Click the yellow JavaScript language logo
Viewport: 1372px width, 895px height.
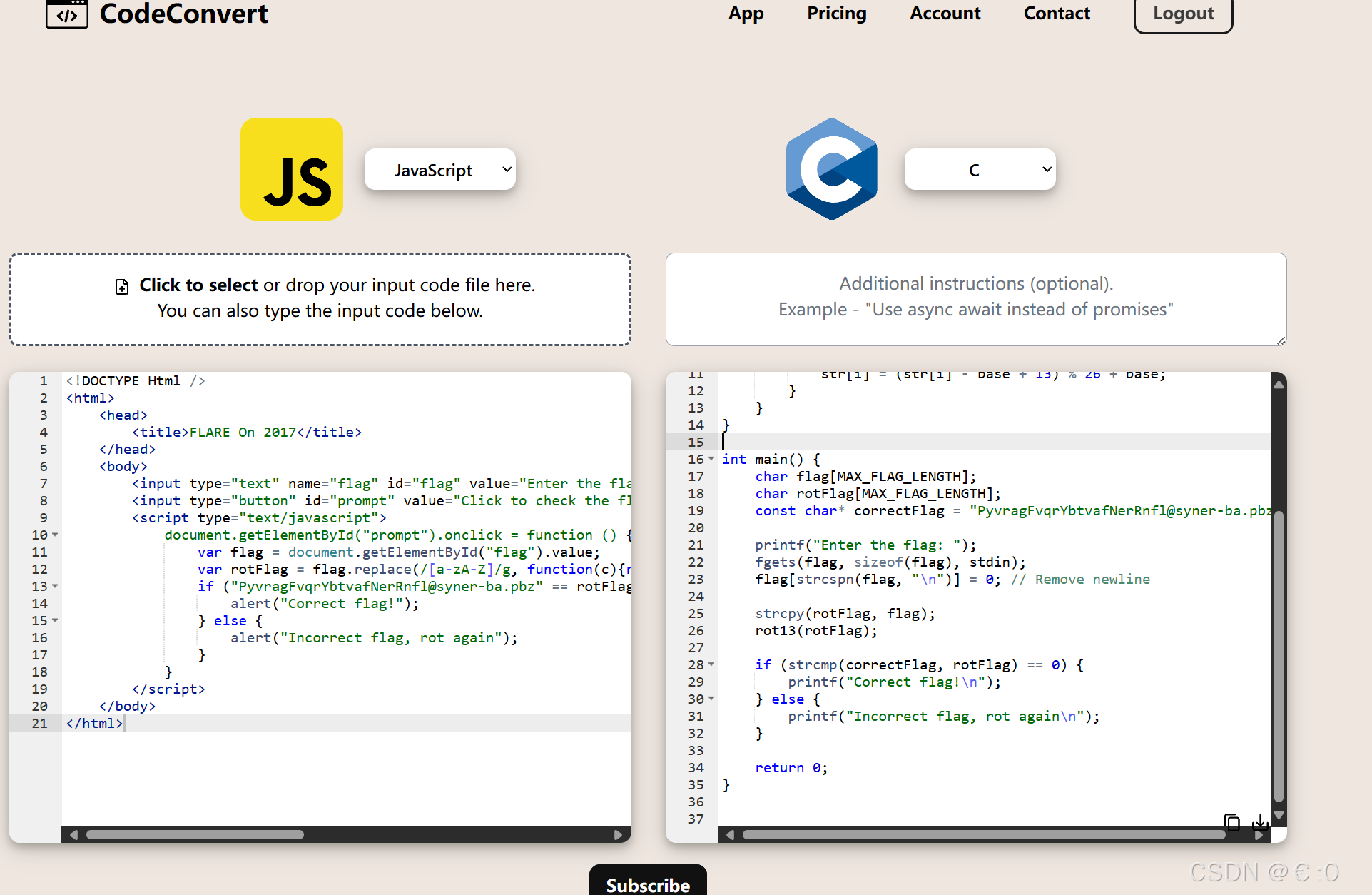292,169
